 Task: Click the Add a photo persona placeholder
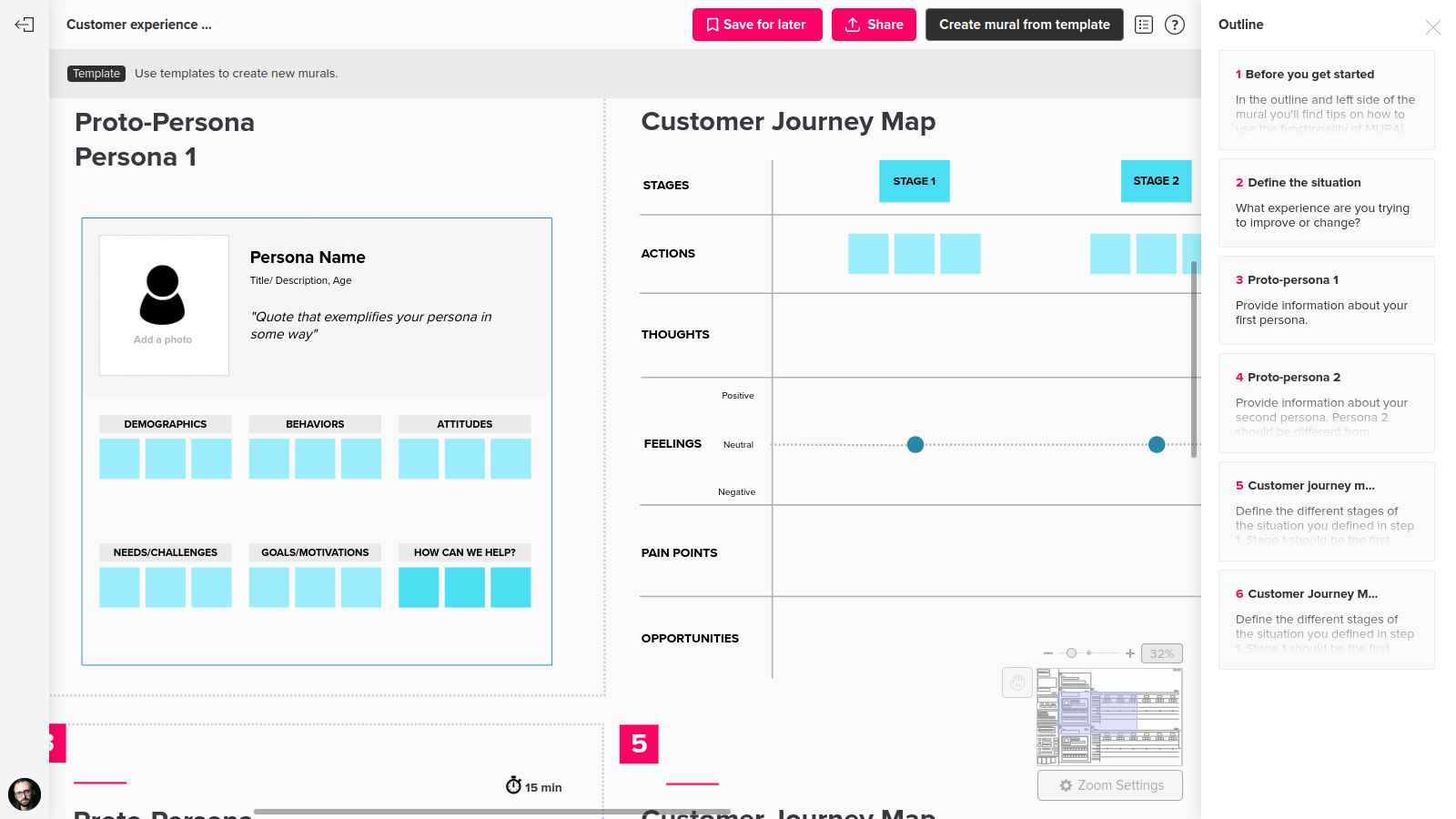click(164, 306)
